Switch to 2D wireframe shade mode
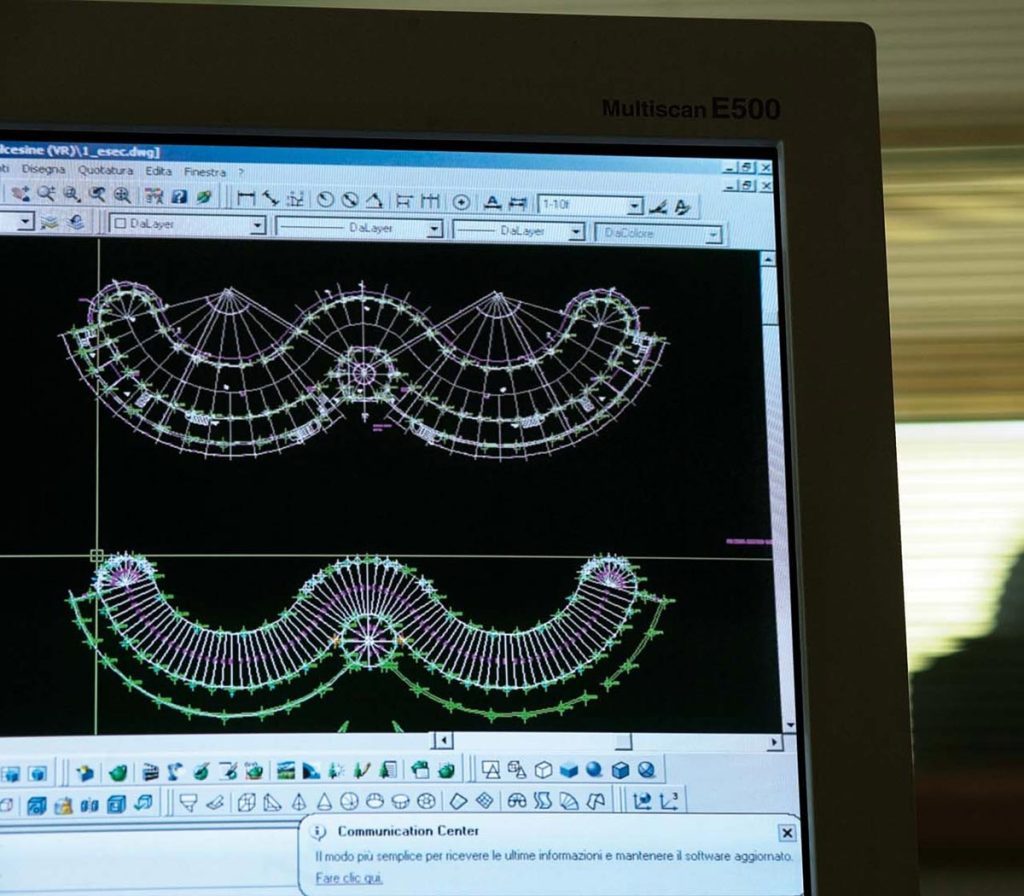The height and width of the screenshot is (896, 1024). [x=491, y=770]
